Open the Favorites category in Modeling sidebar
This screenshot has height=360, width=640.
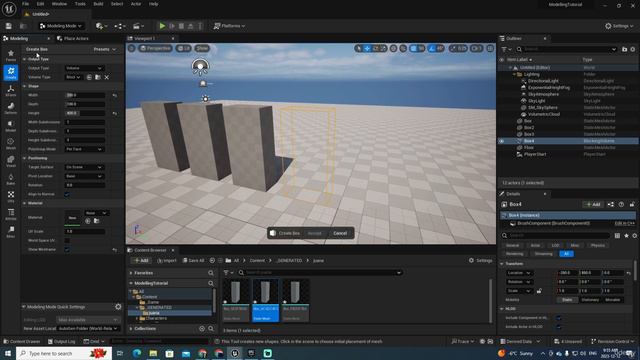coord(11,55)
